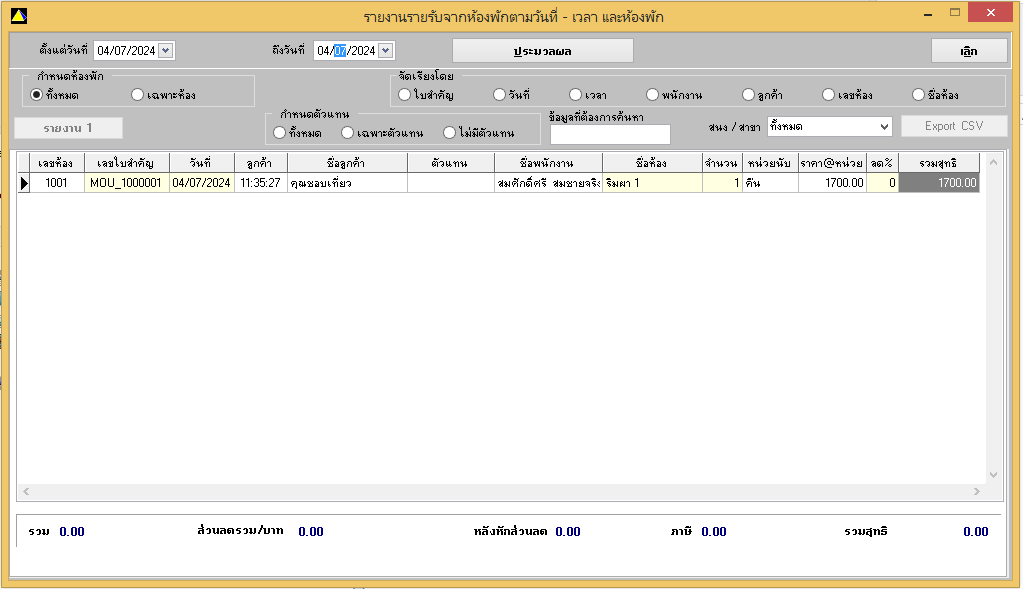Click the ชื่อลูกค้า column header

click(x=347, y=163)
